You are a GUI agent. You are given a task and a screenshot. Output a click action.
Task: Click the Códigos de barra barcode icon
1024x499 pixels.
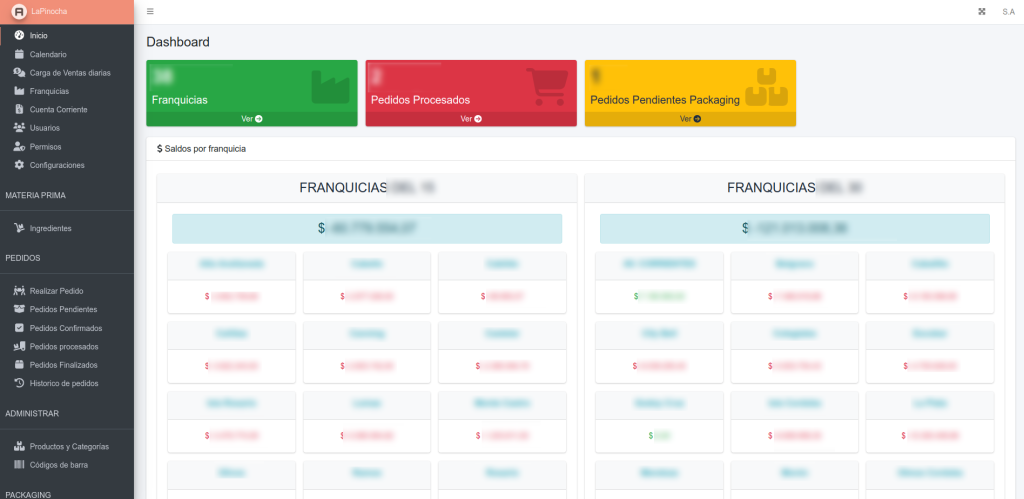click(x=19, y=465)
